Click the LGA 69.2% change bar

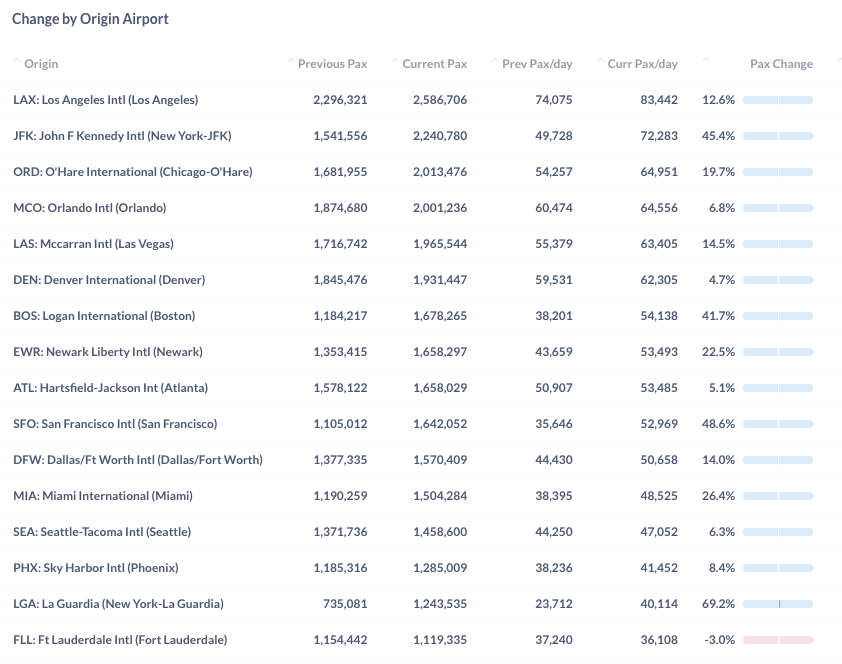click(x=778, y=604)
